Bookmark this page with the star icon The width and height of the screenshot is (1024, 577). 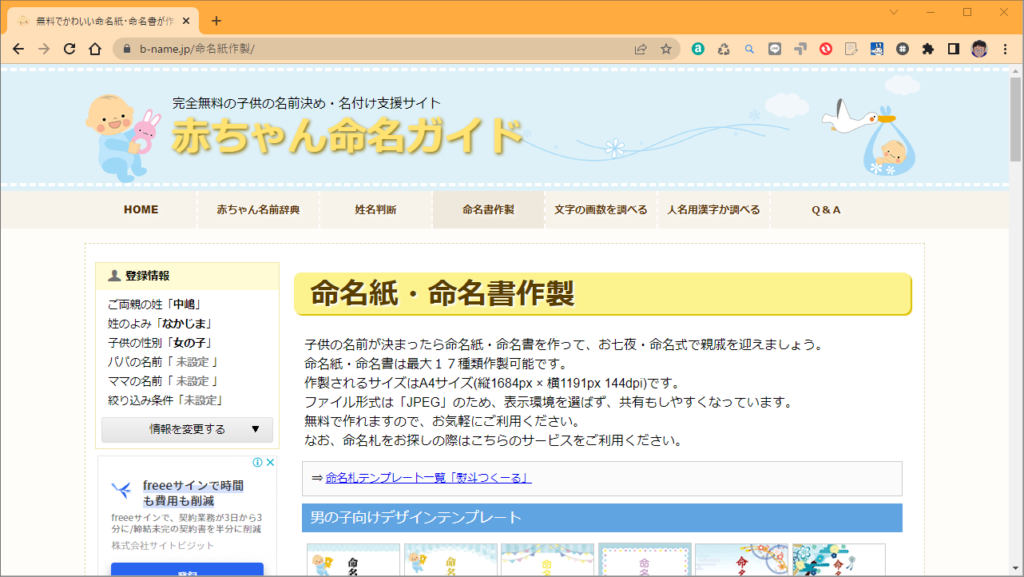(x=668, y=47)
